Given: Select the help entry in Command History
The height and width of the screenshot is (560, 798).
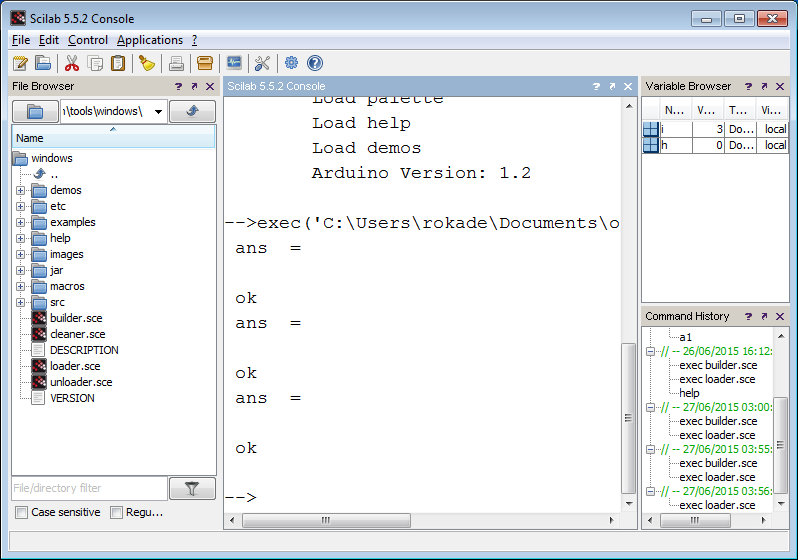Looking at the screenshot, I should pos(689,393).
